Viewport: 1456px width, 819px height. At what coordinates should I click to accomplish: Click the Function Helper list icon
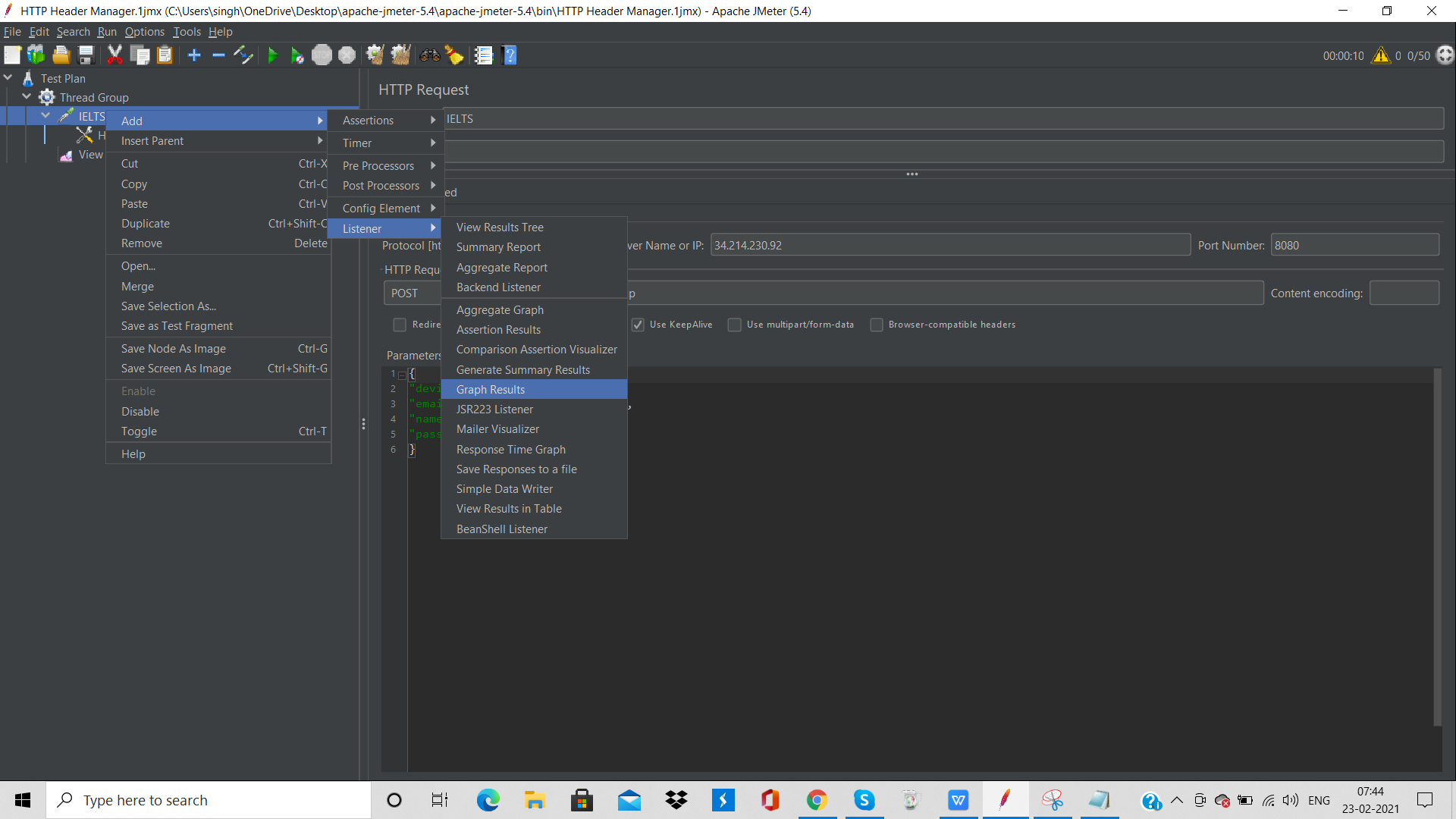(x=483, y=55)
